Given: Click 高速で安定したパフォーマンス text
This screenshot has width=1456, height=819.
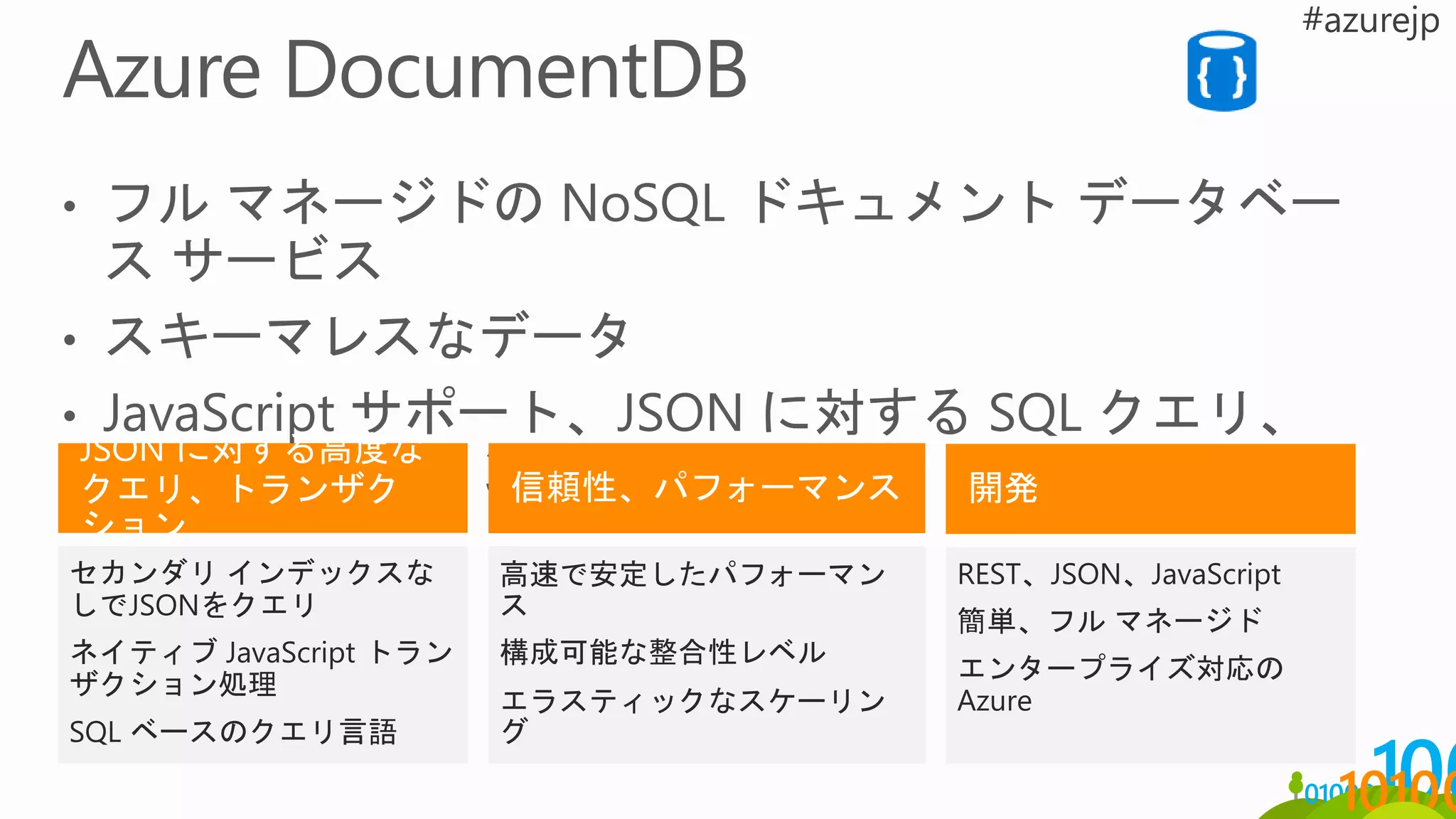Looking at the screenshot, I should pyautogui.click(x=693, y=589).
